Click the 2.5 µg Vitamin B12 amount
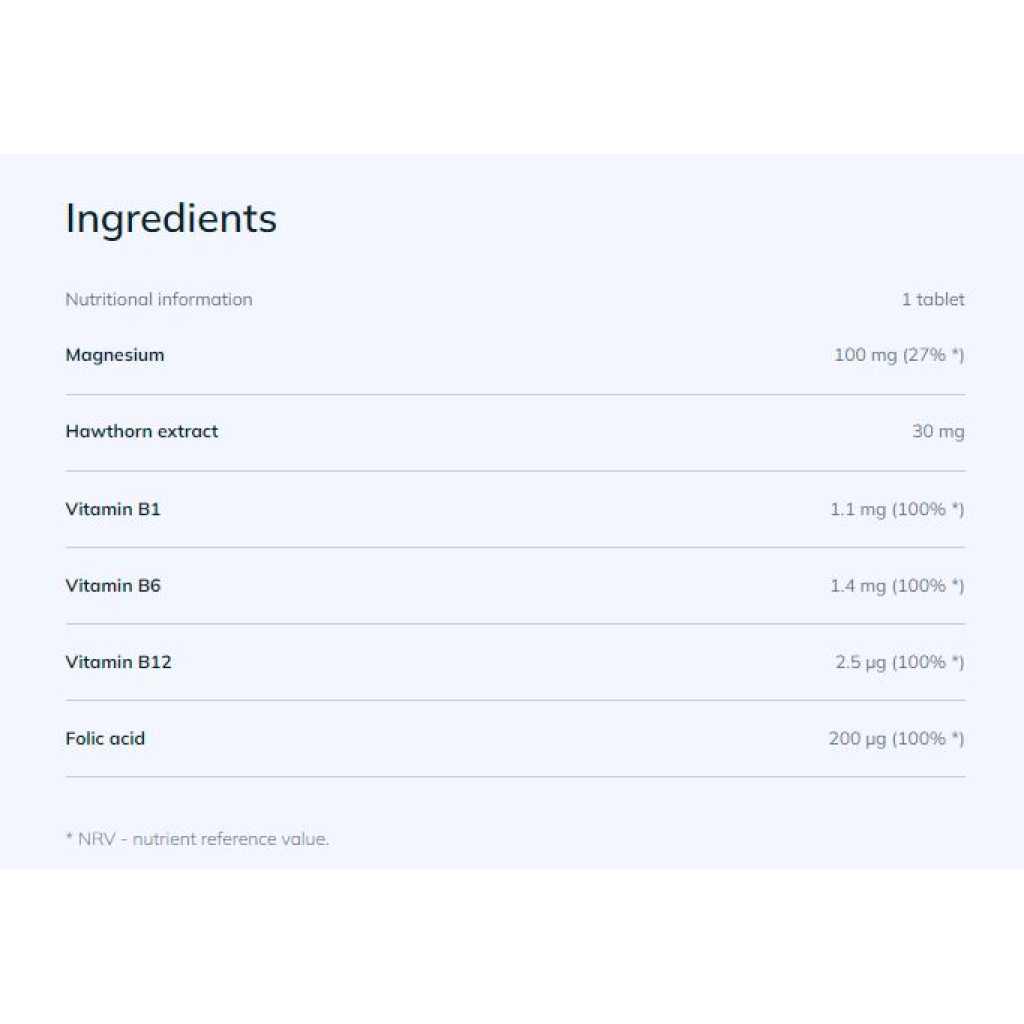This screenshot has height=1024, width=1024. coord(861,662)
